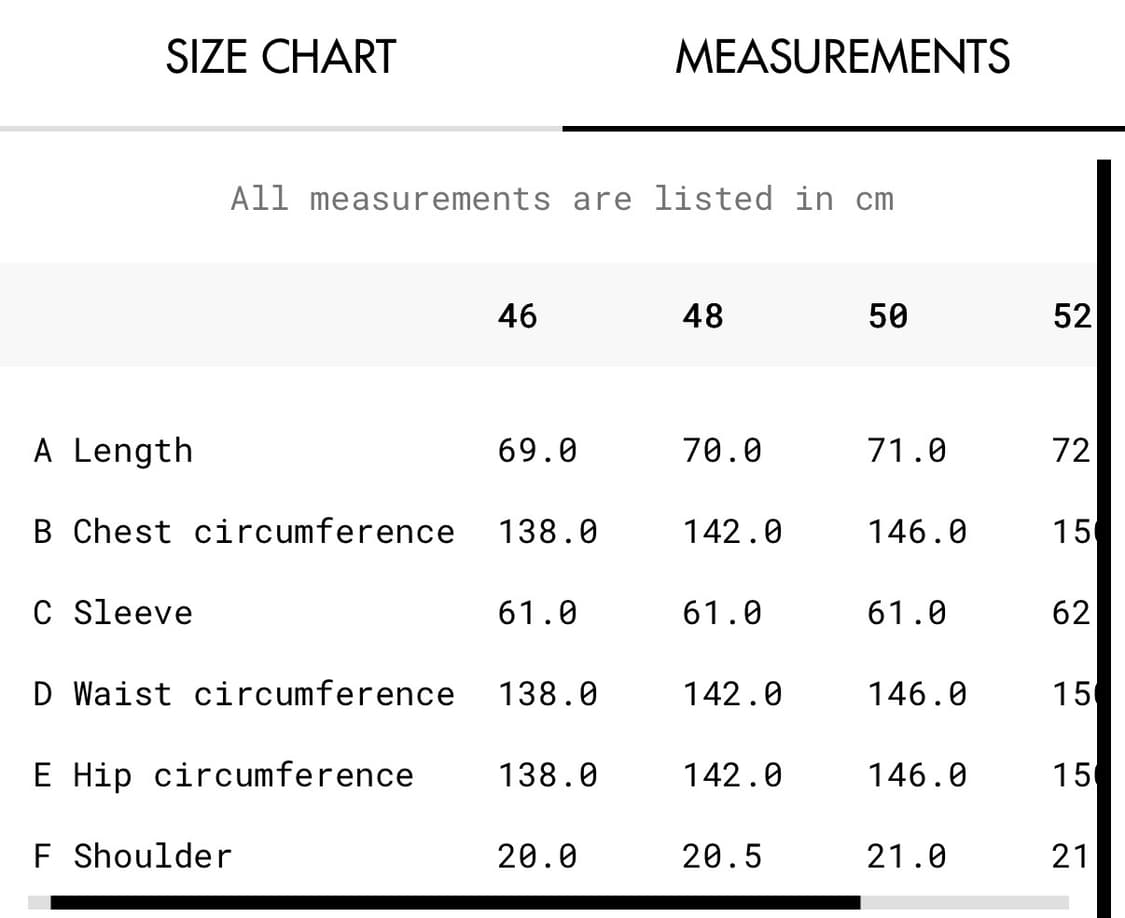Click the vertical black bar at right edge

pos(1104,538)
